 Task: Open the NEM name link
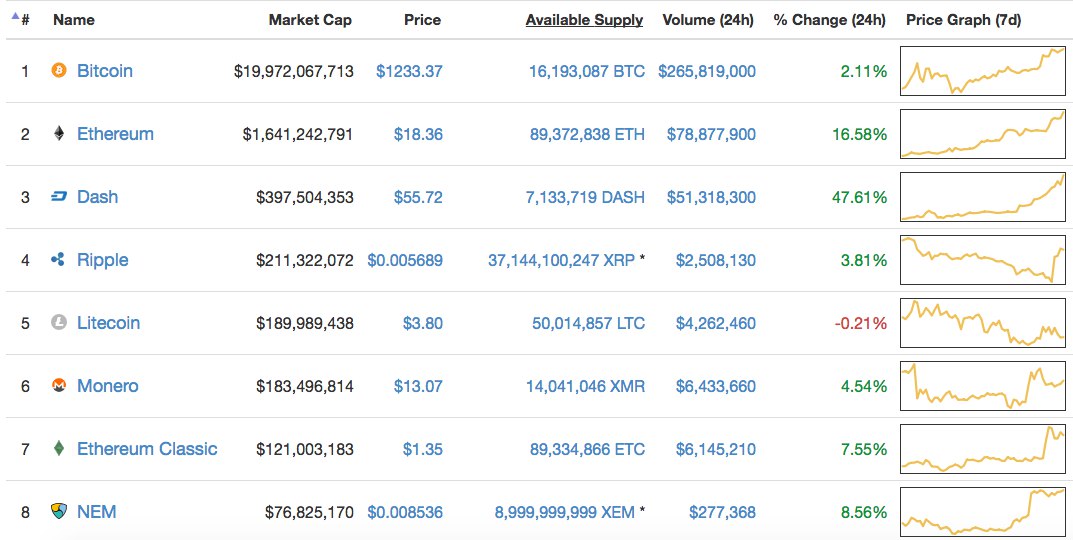[x=96, y=511]
